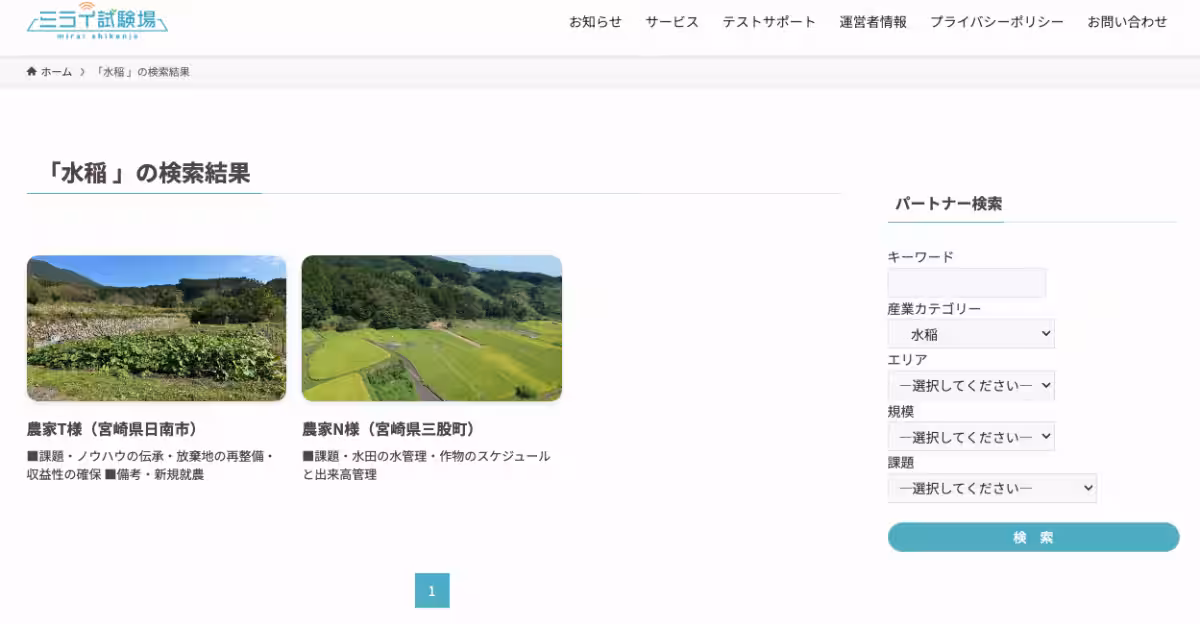Open the お知らせ menu item
The height and width of the screenshot is (624, 1200).
[594, 20]
